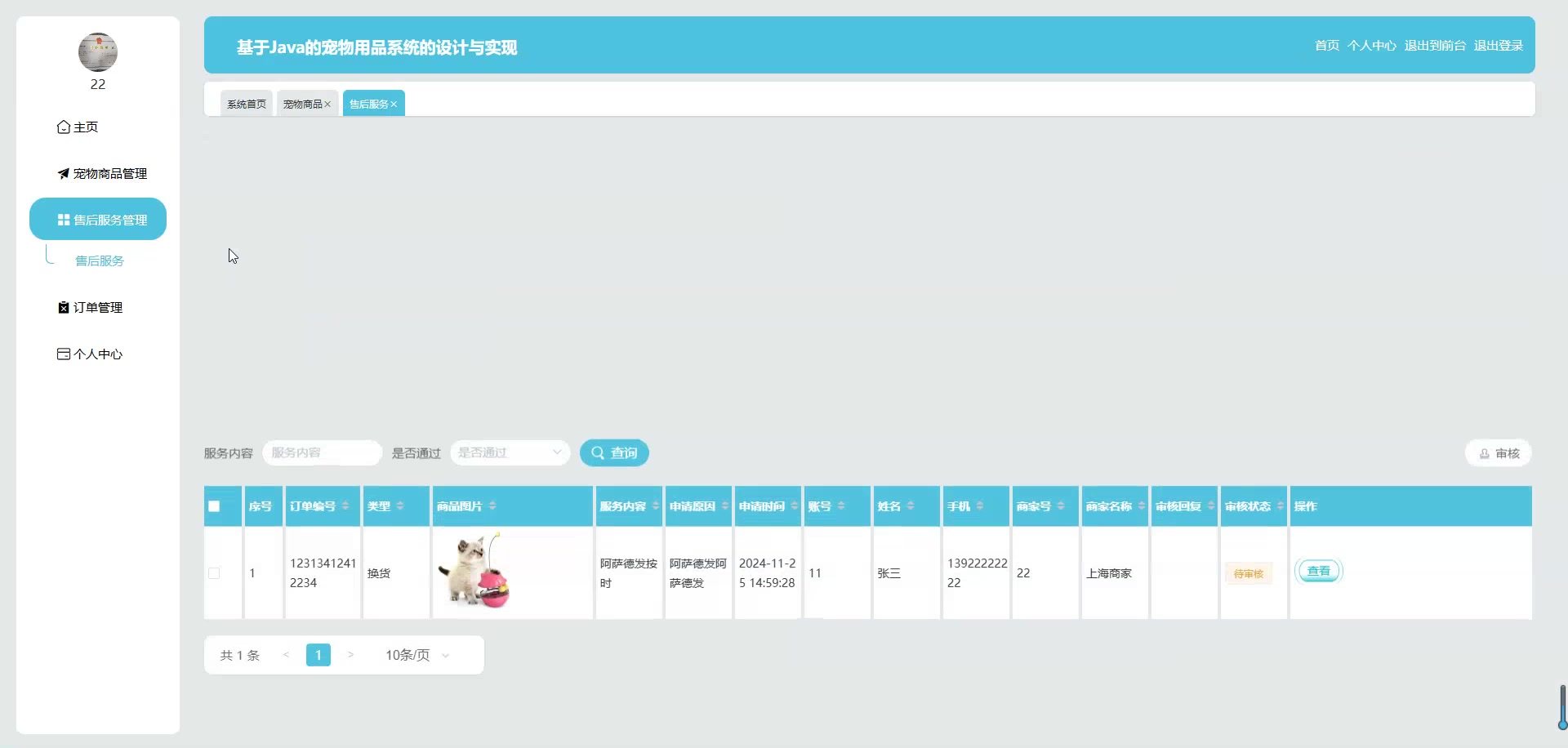Focus the 服务内容 search input
The image size is (1568, 748).
tap(323, 452)
